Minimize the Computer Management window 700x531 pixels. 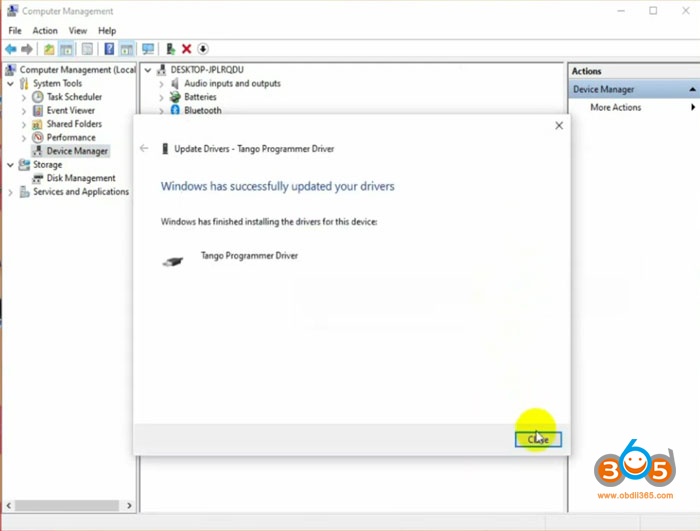pos(621,11)
